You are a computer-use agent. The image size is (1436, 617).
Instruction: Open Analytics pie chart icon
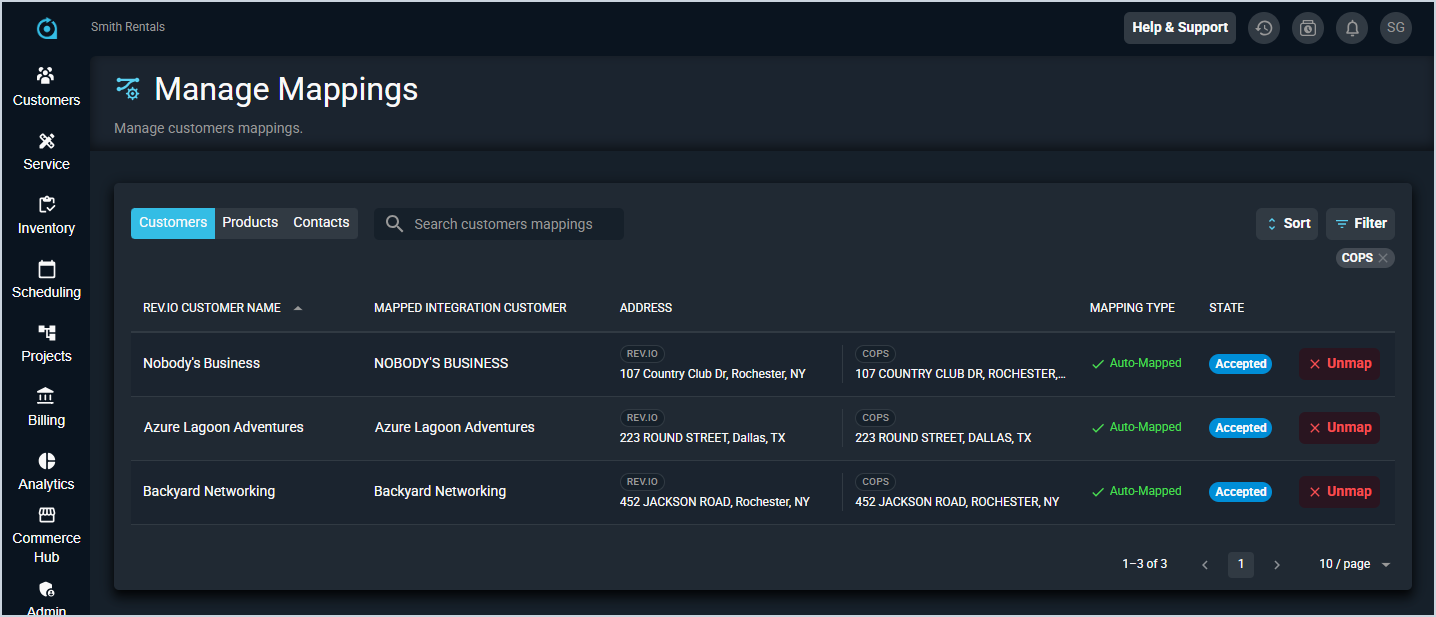pos(46,461)
